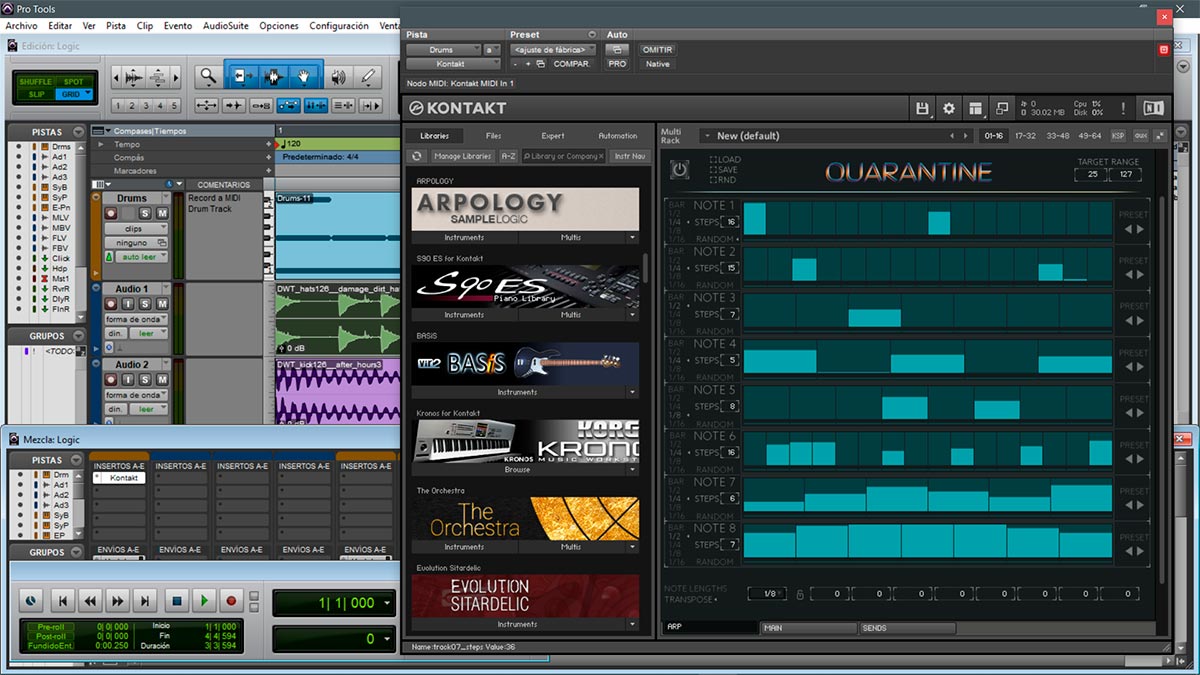
Task: Click the Kontakt exclamation panic button
Action: 1123,108
